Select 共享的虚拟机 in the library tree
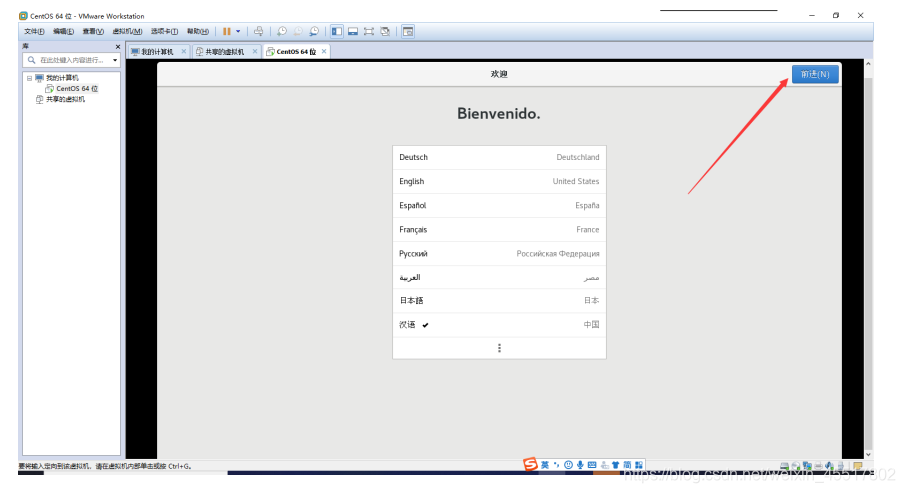This screenshot has height=493, width=905. coord(65,99)
